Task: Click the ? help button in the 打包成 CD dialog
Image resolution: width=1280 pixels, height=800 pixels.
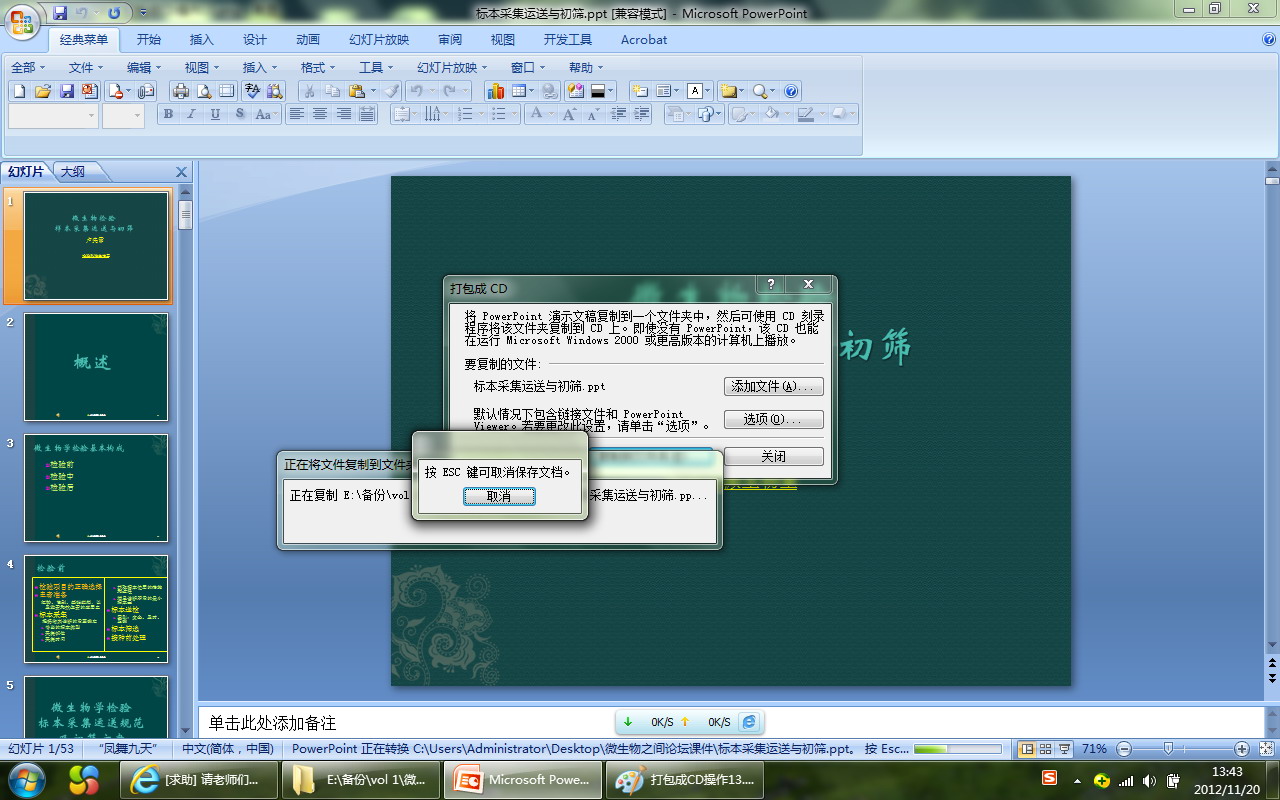Action: point(770,284)
